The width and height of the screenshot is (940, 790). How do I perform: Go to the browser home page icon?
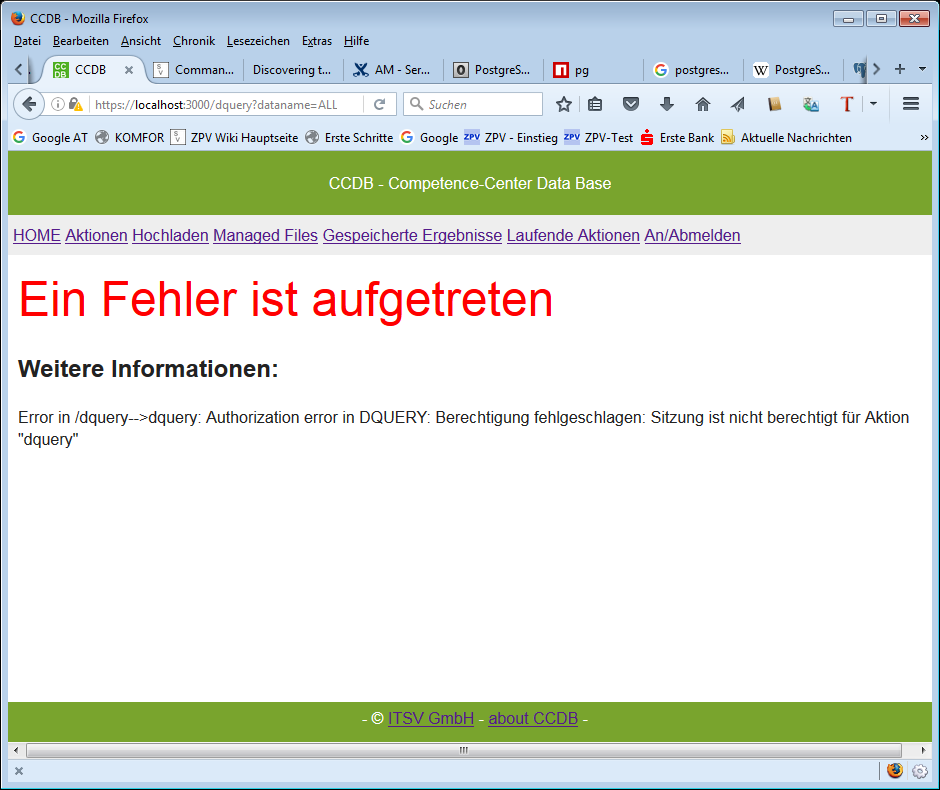tap(702, 104)
